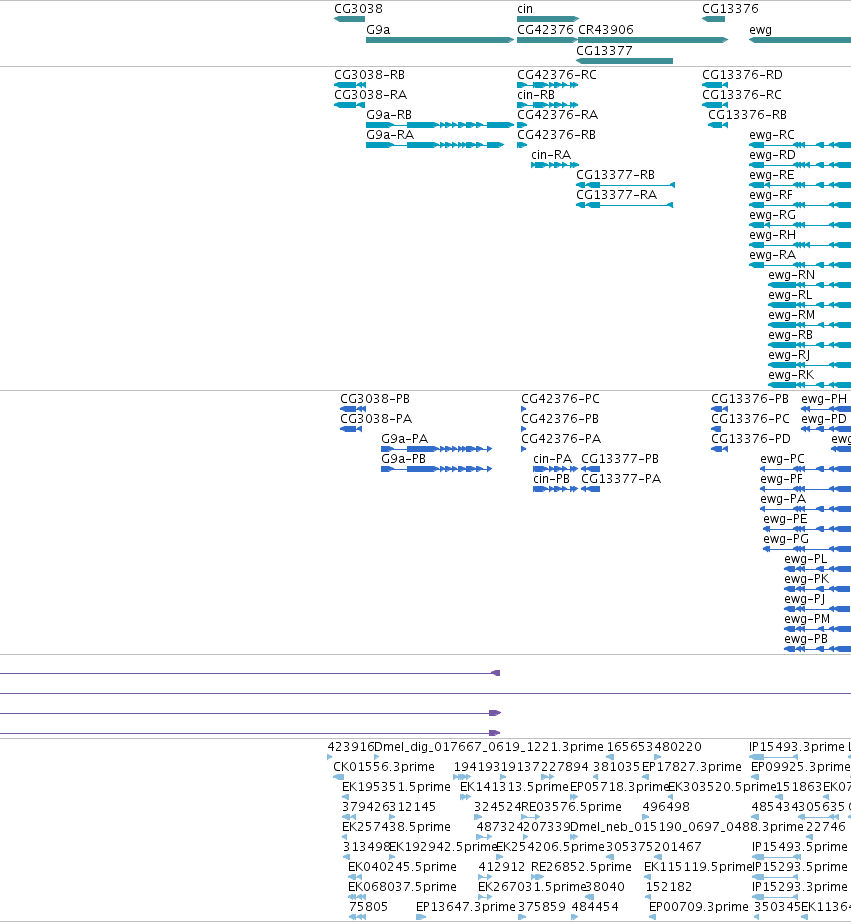Select transcript ewg-RN label
This screenshot has height=922, width=851.
point(792,275)
